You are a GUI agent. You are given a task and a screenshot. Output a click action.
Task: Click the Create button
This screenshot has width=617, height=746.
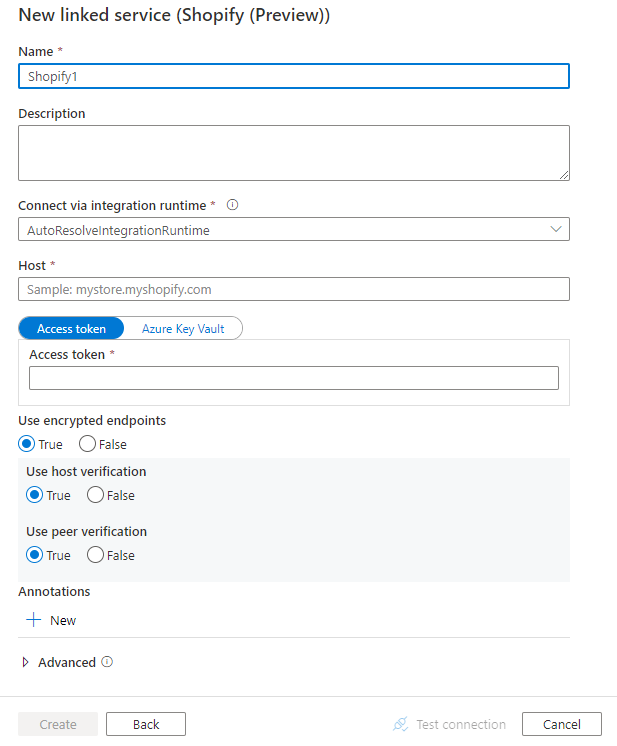(58, 724)
